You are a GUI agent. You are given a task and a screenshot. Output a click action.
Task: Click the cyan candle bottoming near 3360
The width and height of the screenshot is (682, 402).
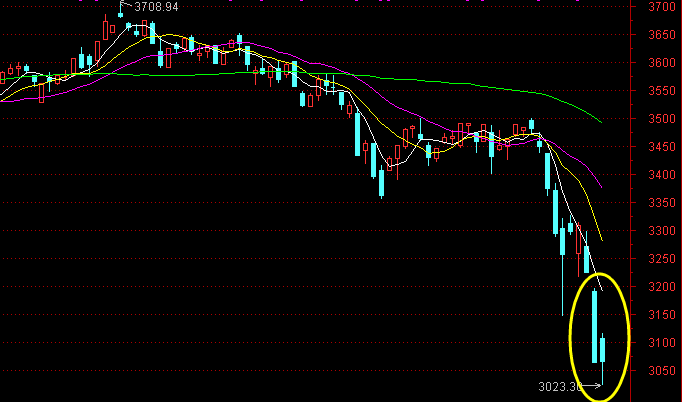pos(381,183)
